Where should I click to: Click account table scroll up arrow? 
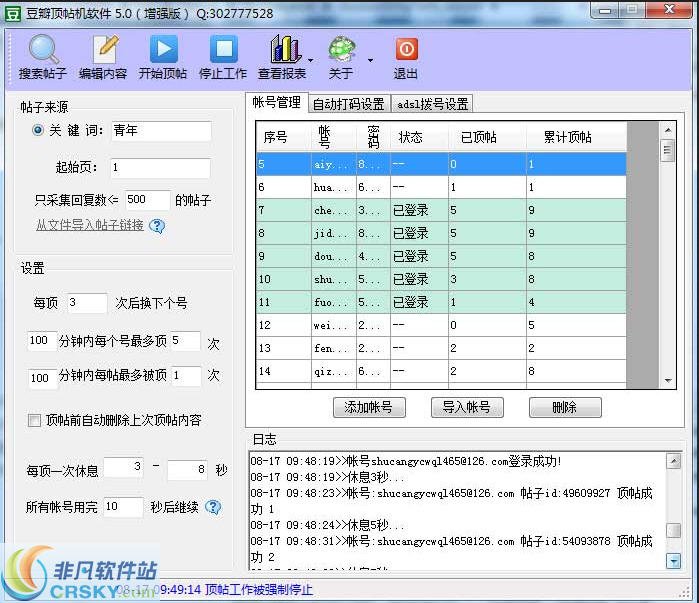[x=668, y=130]
